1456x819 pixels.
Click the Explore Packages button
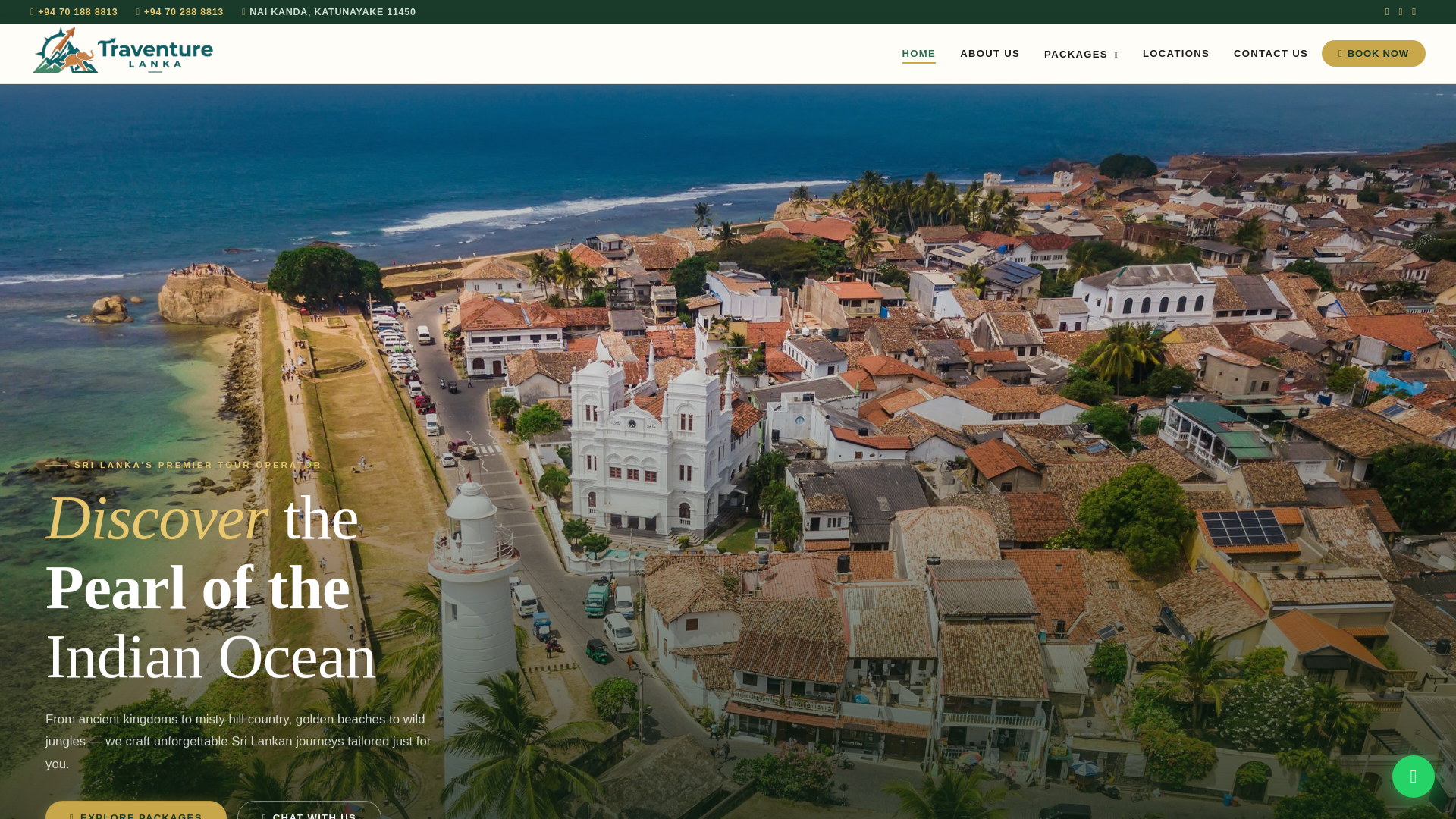(x=136, y=811)
